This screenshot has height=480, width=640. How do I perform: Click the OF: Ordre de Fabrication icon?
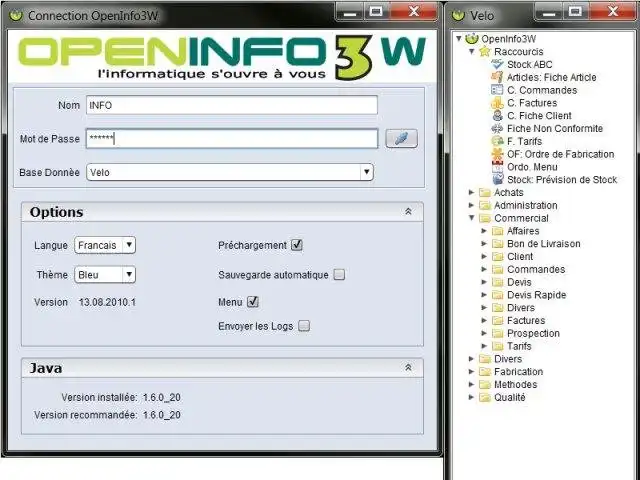tap(497, 154)
